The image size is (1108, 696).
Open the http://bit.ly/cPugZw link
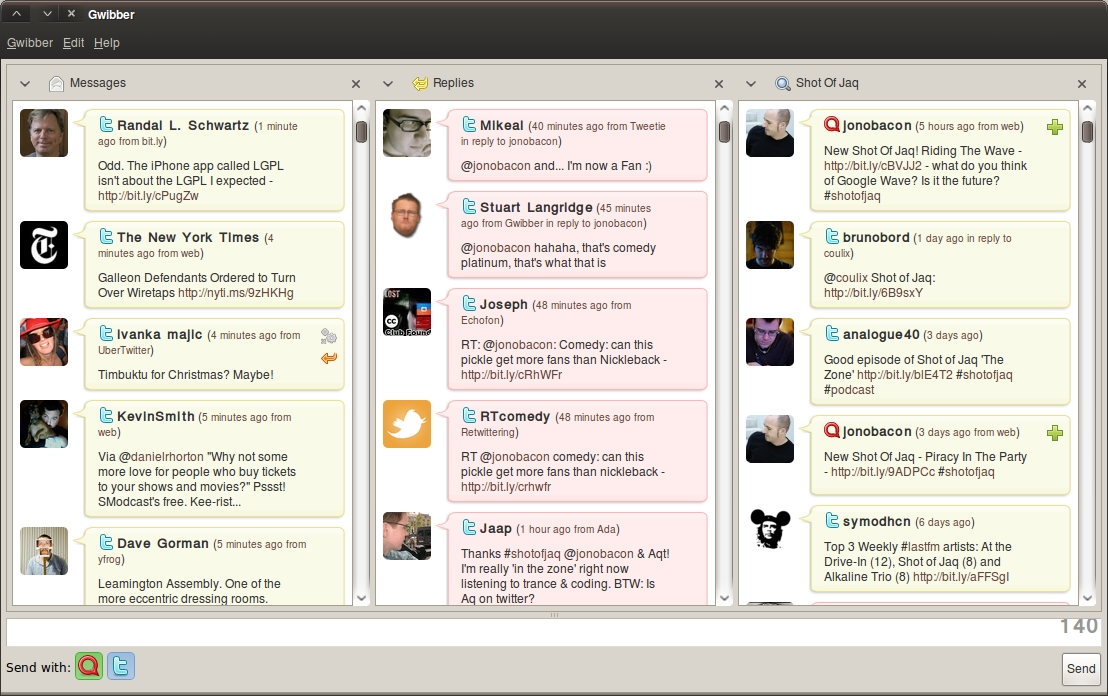click(148, 196)
